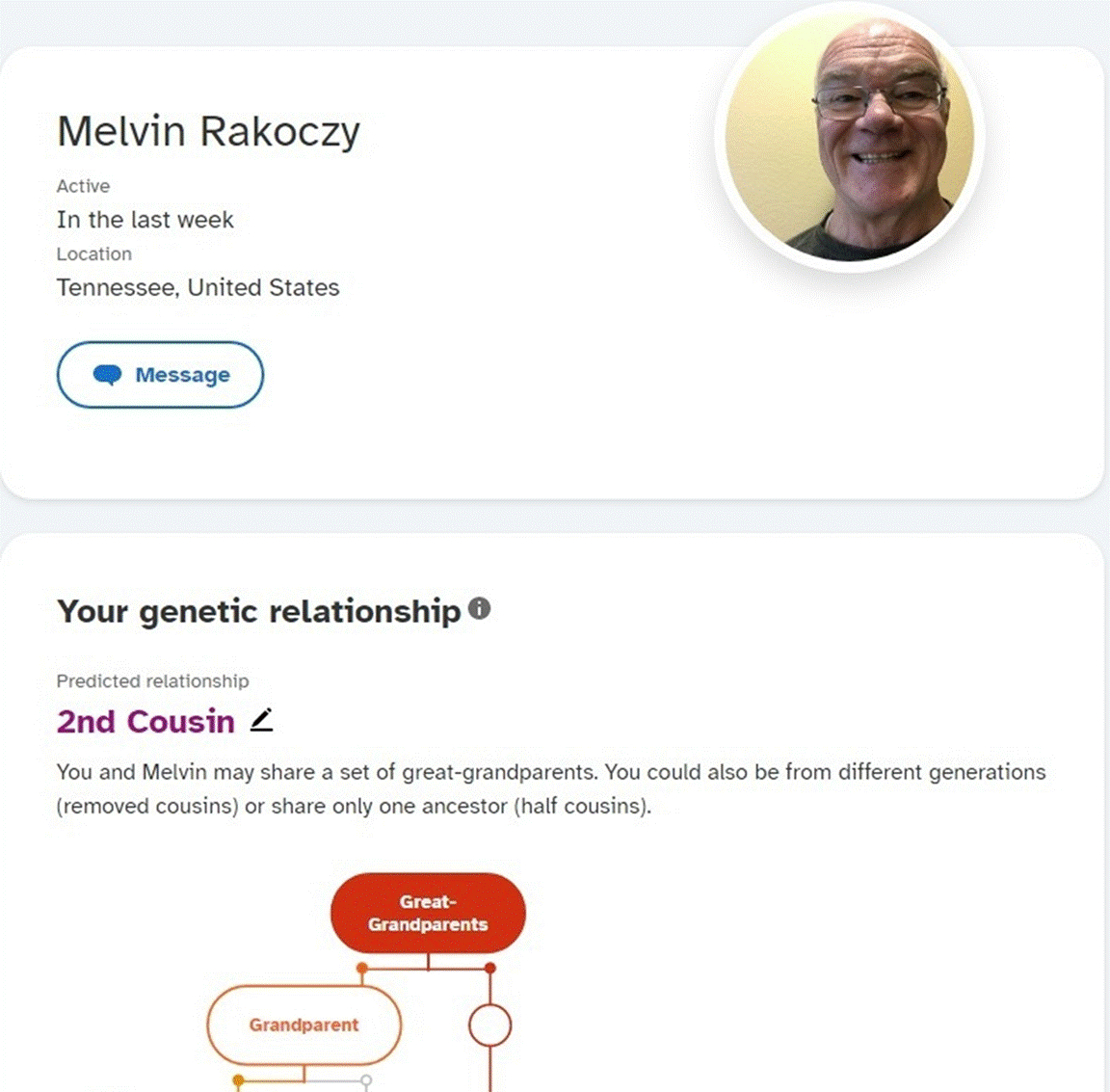
Task: Click orange dot below the Grandparent node
Action: coord(239,1080)
